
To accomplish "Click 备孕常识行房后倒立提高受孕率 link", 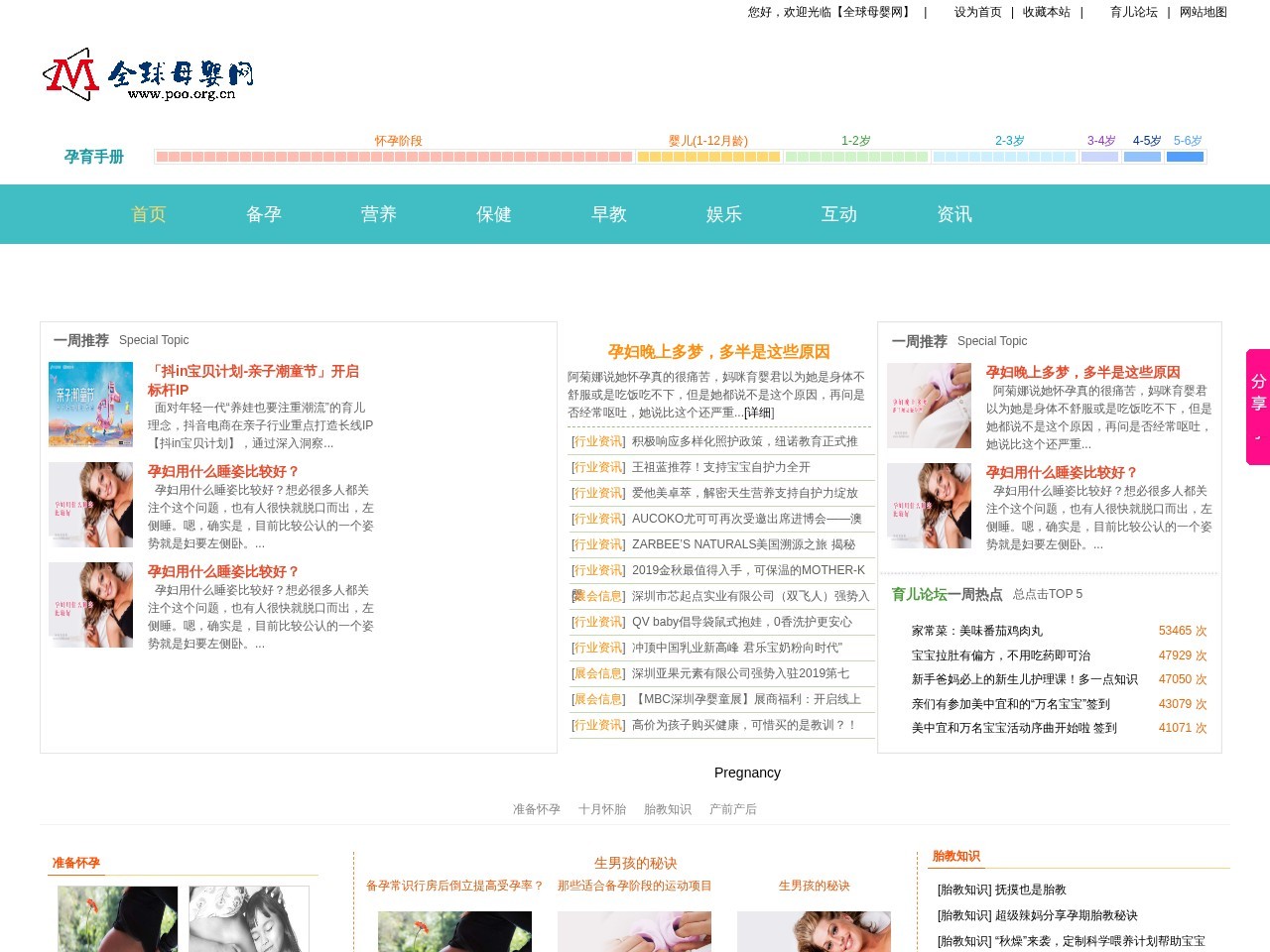I will 455,886.
